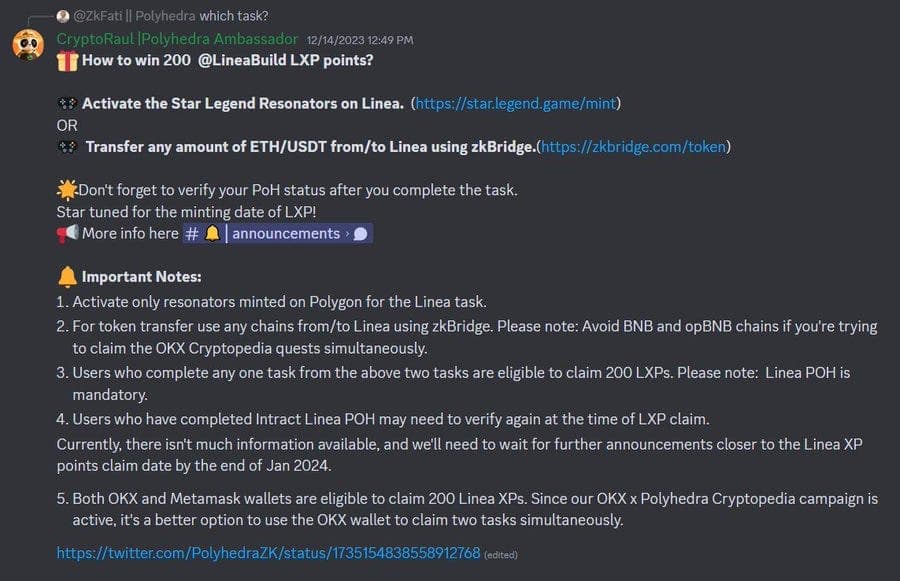Open the zkbridge.com/token link
Screen dimensions: 900x581
click(634, 147)
